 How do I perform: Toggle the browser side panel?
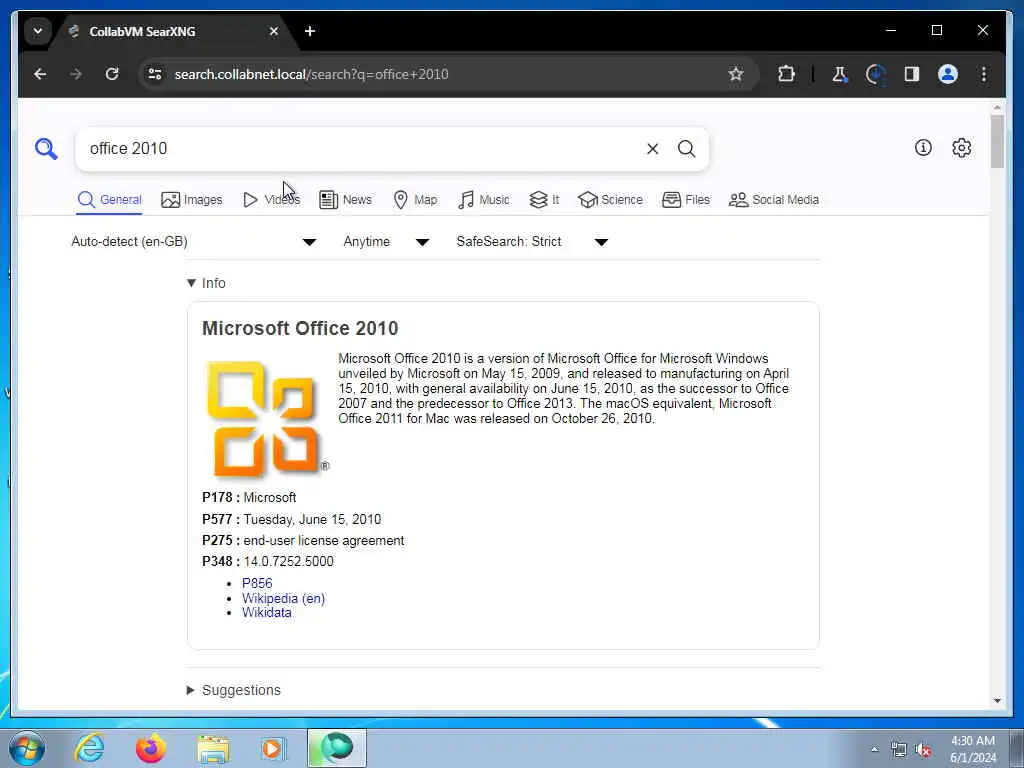click(x=912, y=74)
